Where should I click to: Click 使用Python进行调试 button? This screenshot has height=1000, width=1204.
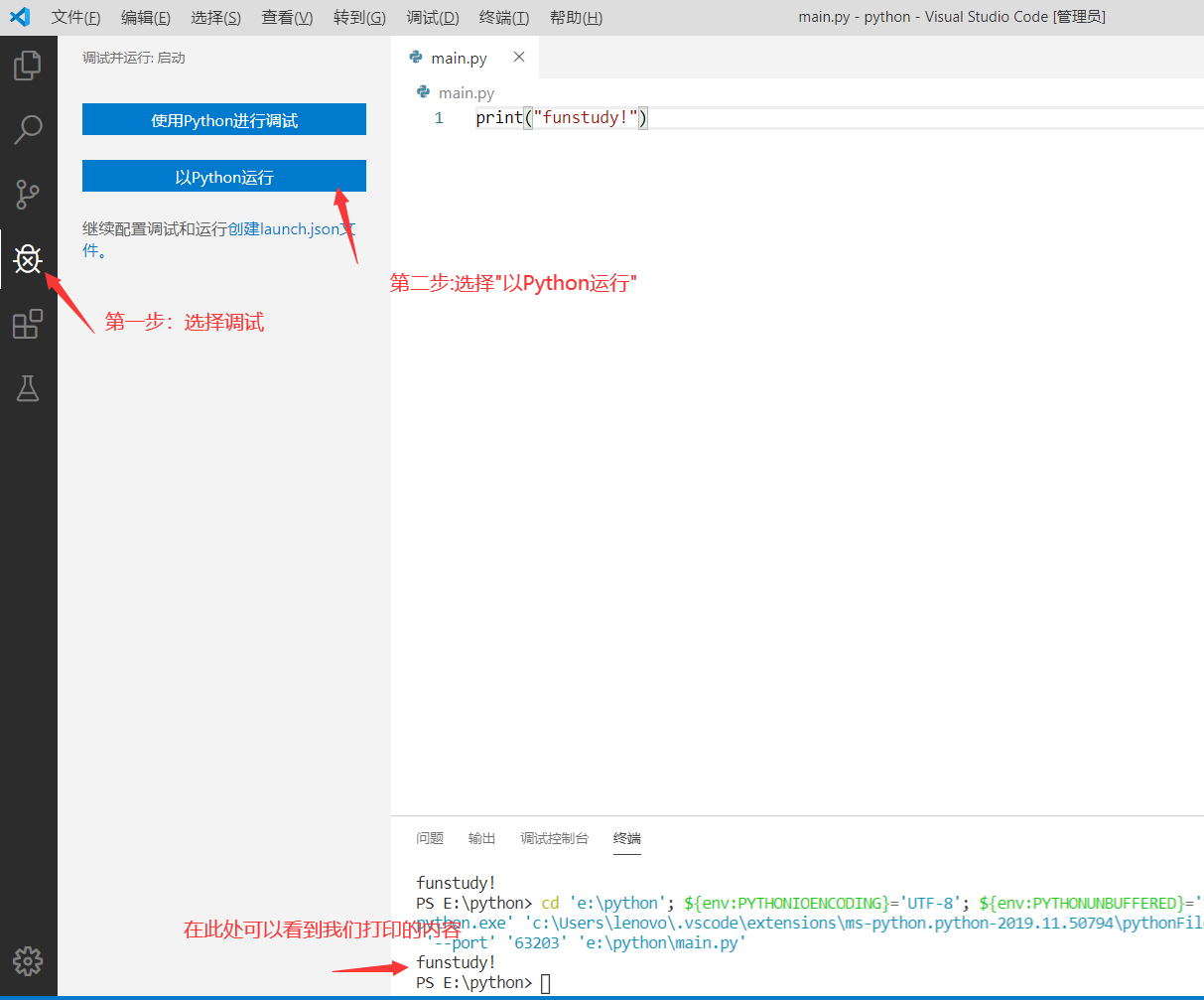(x=224, y=120)
